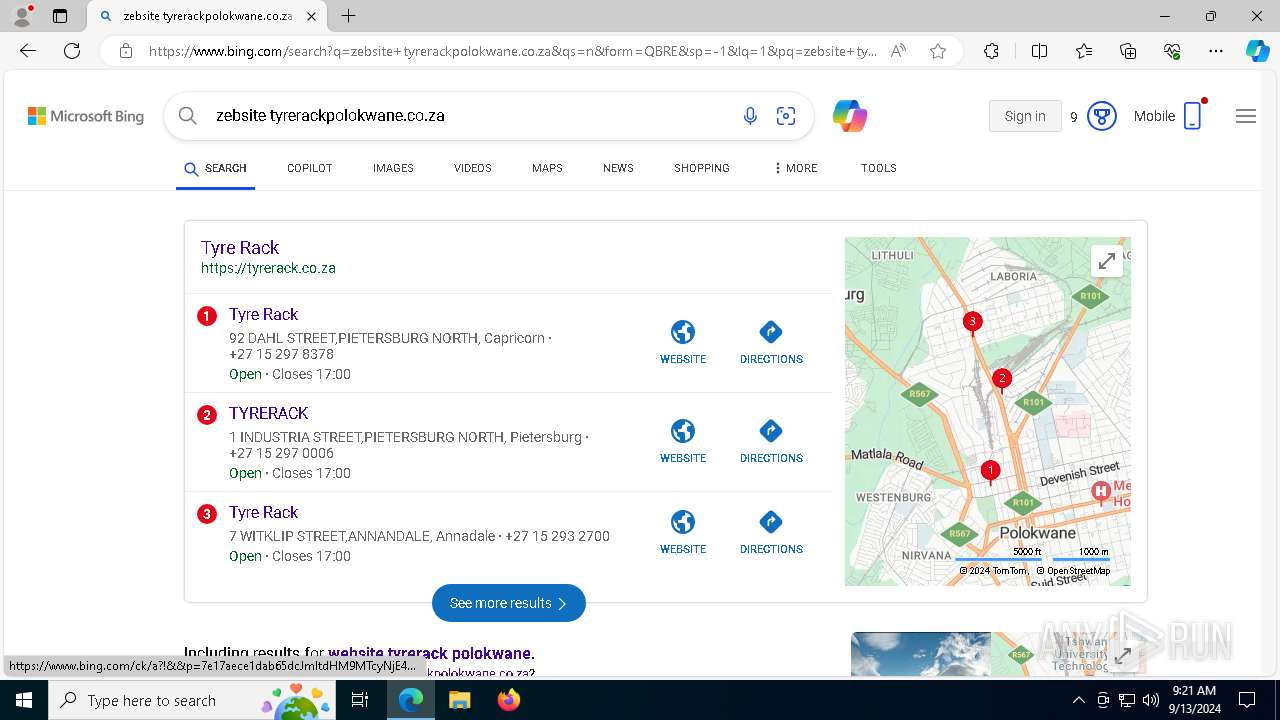Open the notifications center

1247,700
